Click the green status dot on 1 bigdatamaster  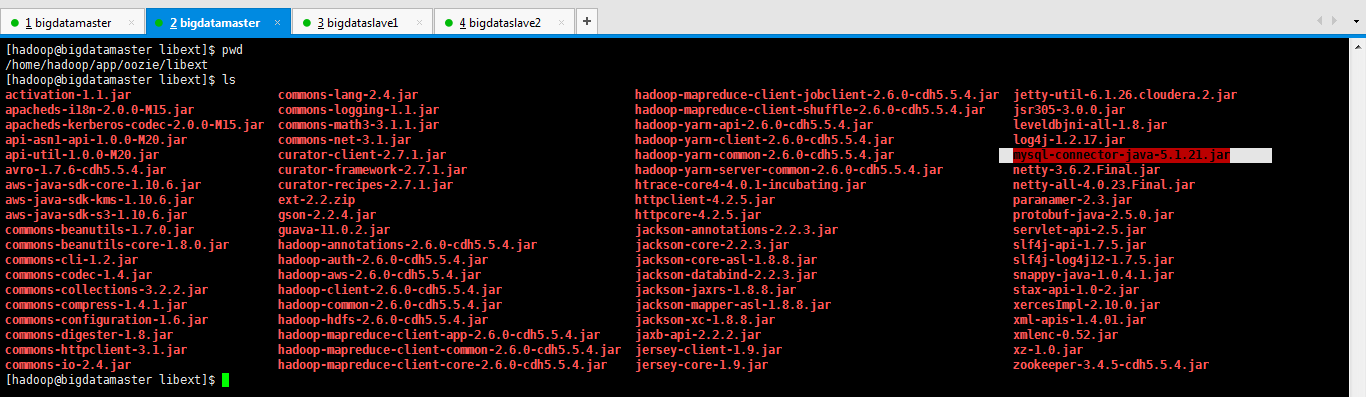(x=15, y=22)
